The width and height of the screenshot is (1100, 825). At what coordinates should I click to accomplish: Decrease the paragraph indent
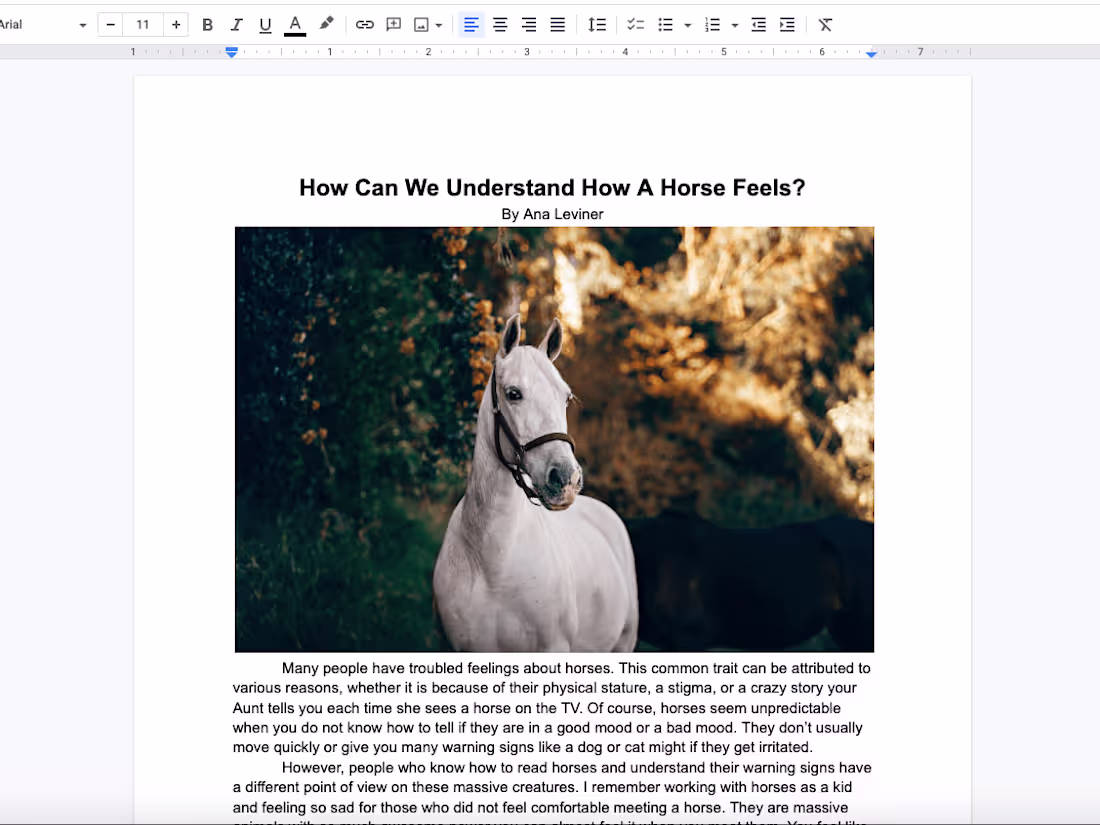pyautogui.click(x=758, y=24)
